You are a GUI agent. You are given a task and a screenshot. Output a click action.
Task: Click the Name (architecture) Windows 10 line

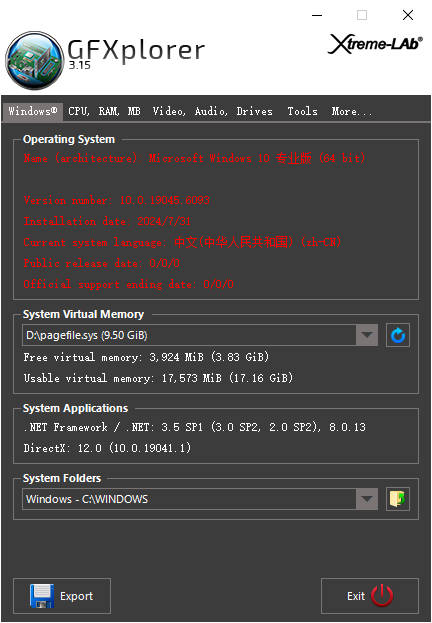pyautogui.click(x=194, y=158)
